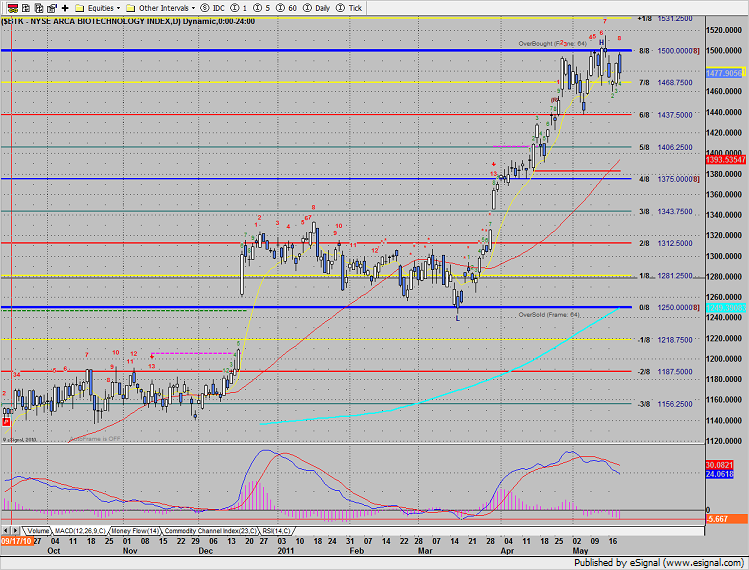The height and width of the screenshot is (570, 749).
Task: Click the fourth toolbar window layout icon
Action: 52,8
